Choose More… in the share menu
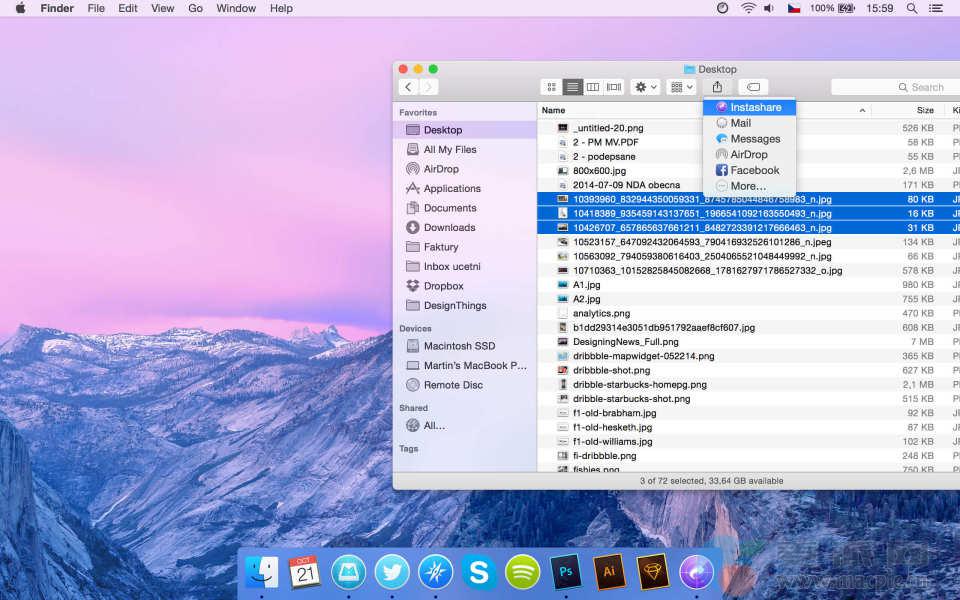This screenshot has width=960, height=600. [747, 186]
